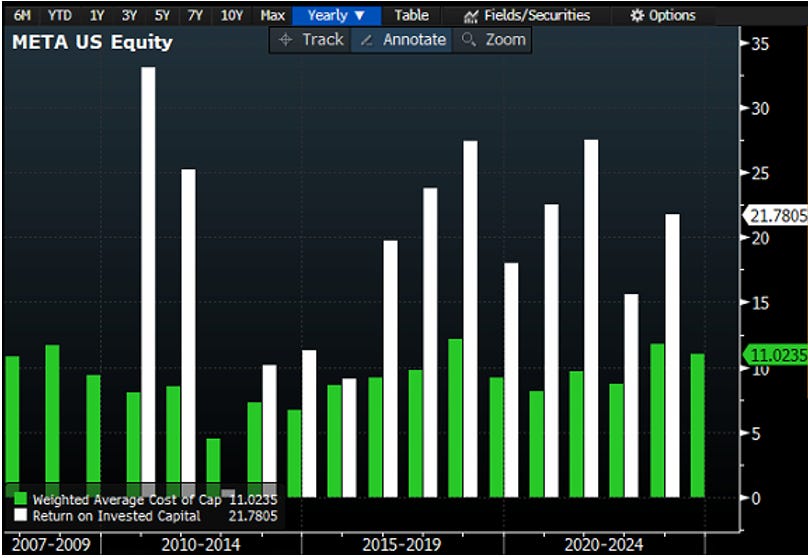Open chart Options
The width and height of the screenshot is (808, 558).
663,15
